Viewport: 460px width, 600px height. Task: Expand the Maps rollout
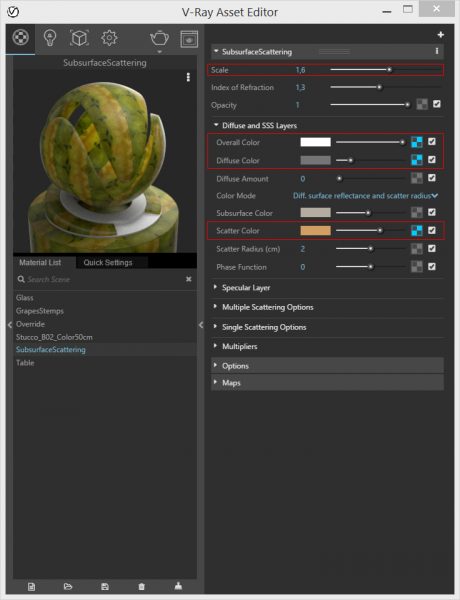point(215,382)
